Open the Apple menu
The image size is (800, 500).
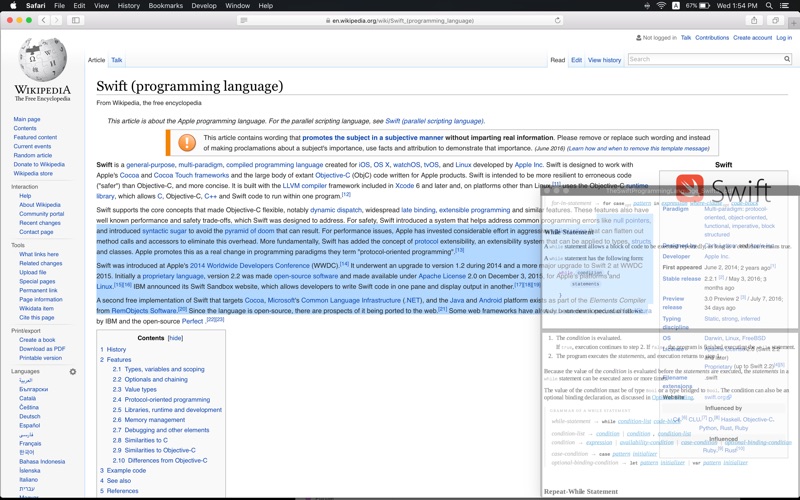pyautogui.click(x=14, y=6)
